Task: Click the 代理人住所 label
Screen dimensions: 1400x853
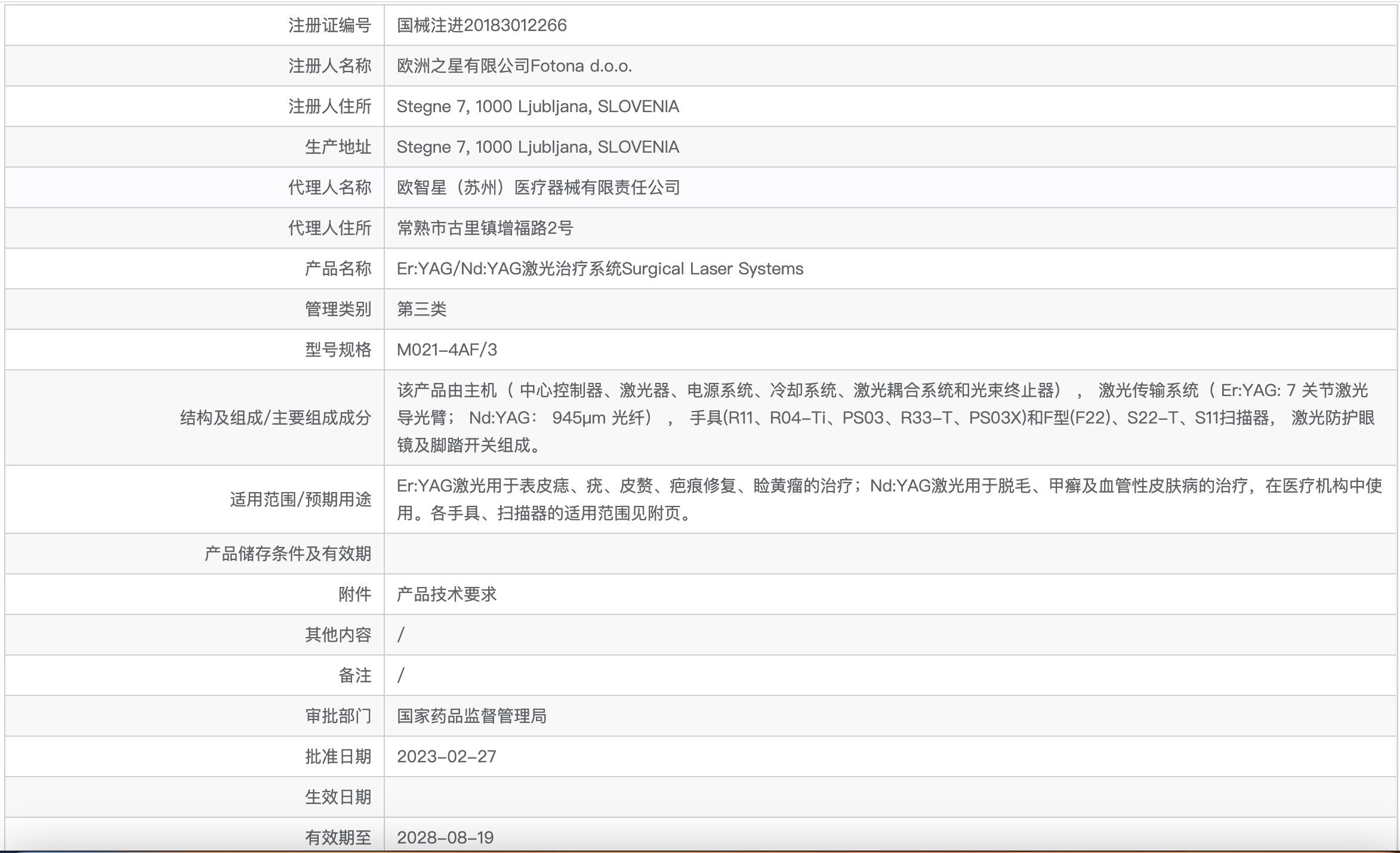Action: (329, 228)
